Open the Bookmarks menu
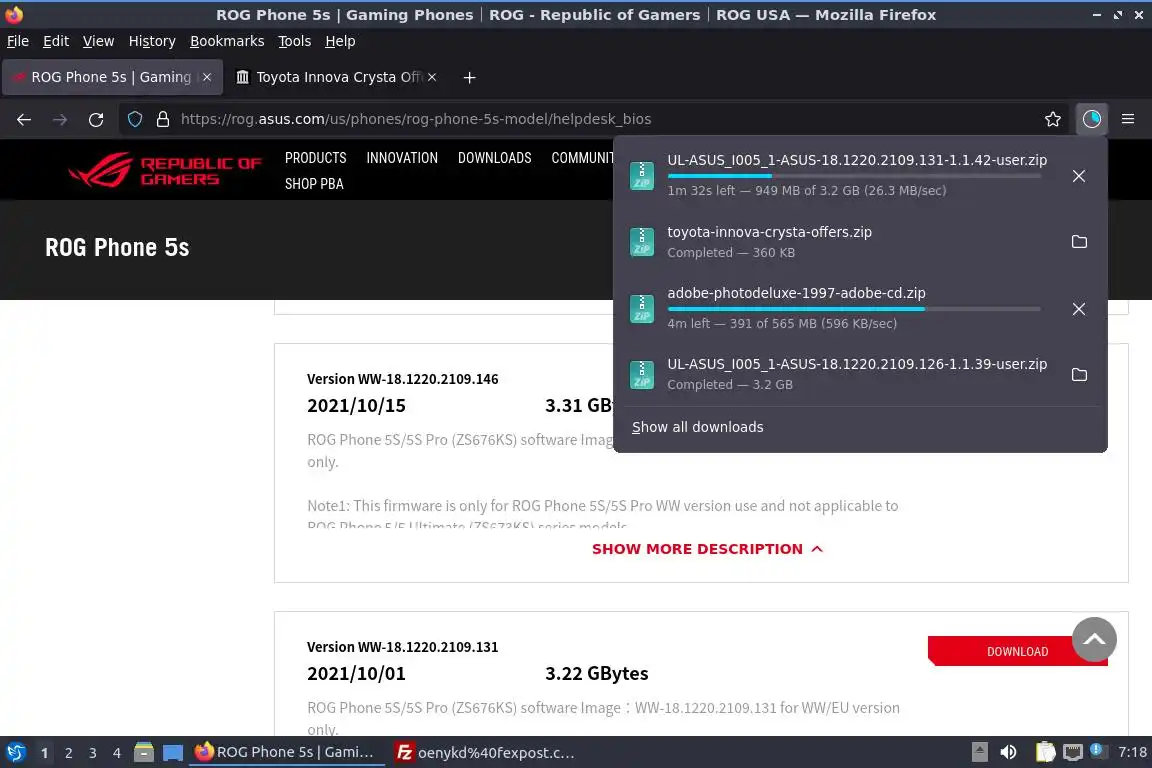1152x768 pixels. (227, 41)
